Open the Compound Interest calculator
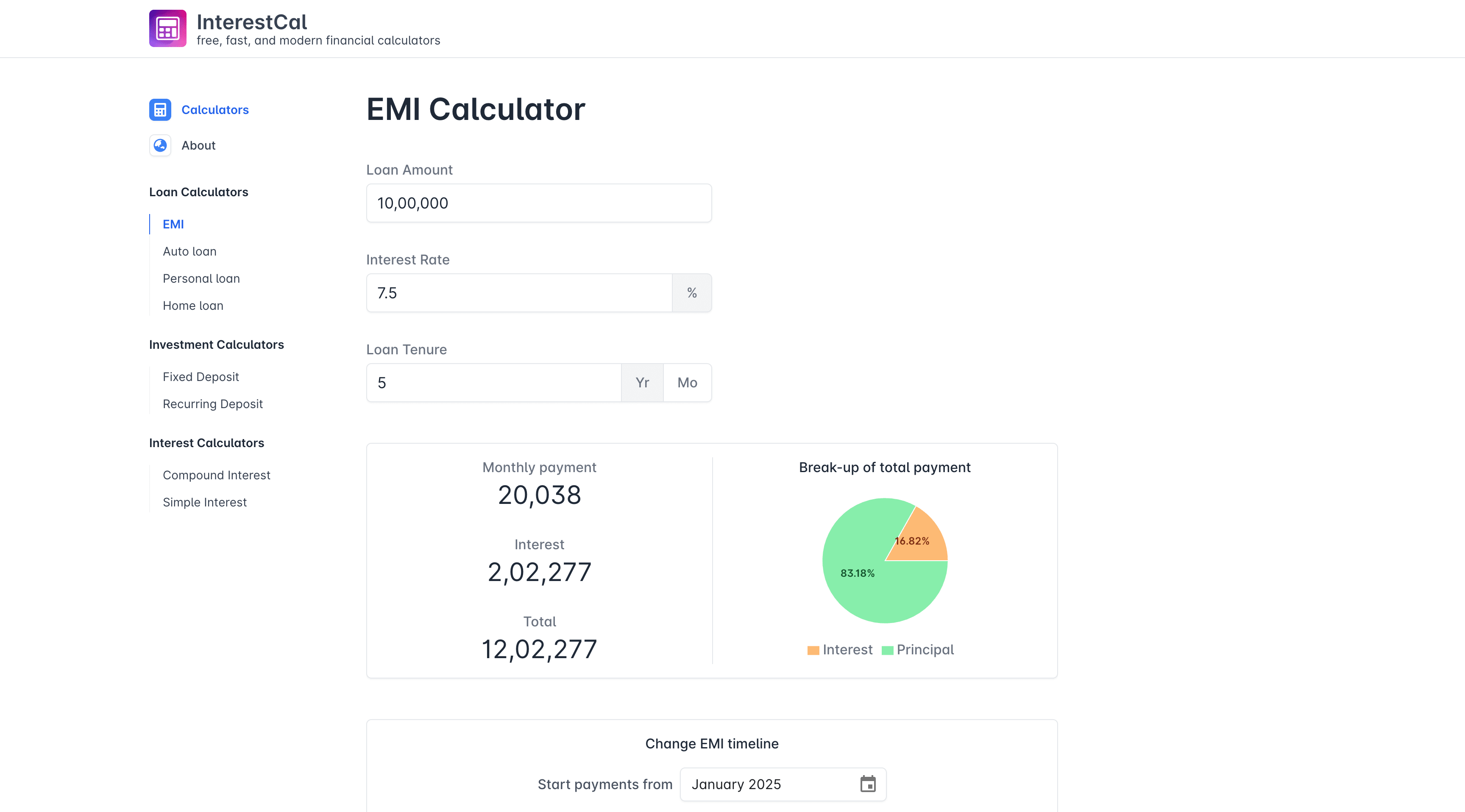The height and width of the screenshot is (812, 1465). [216, 476]
